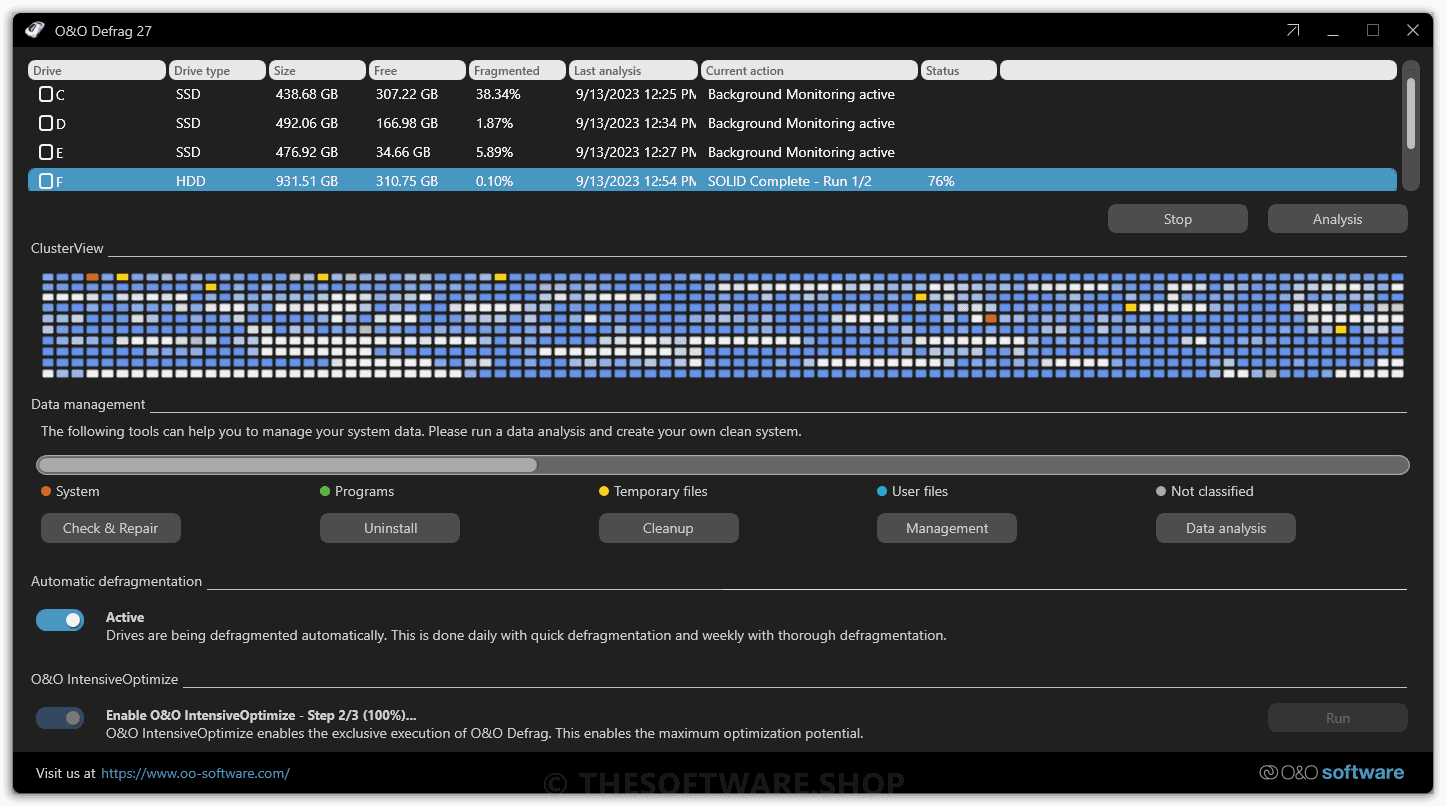Turn off the Automatic defragmentation Active switch
1446x806 pixels.
coord(60,620)
